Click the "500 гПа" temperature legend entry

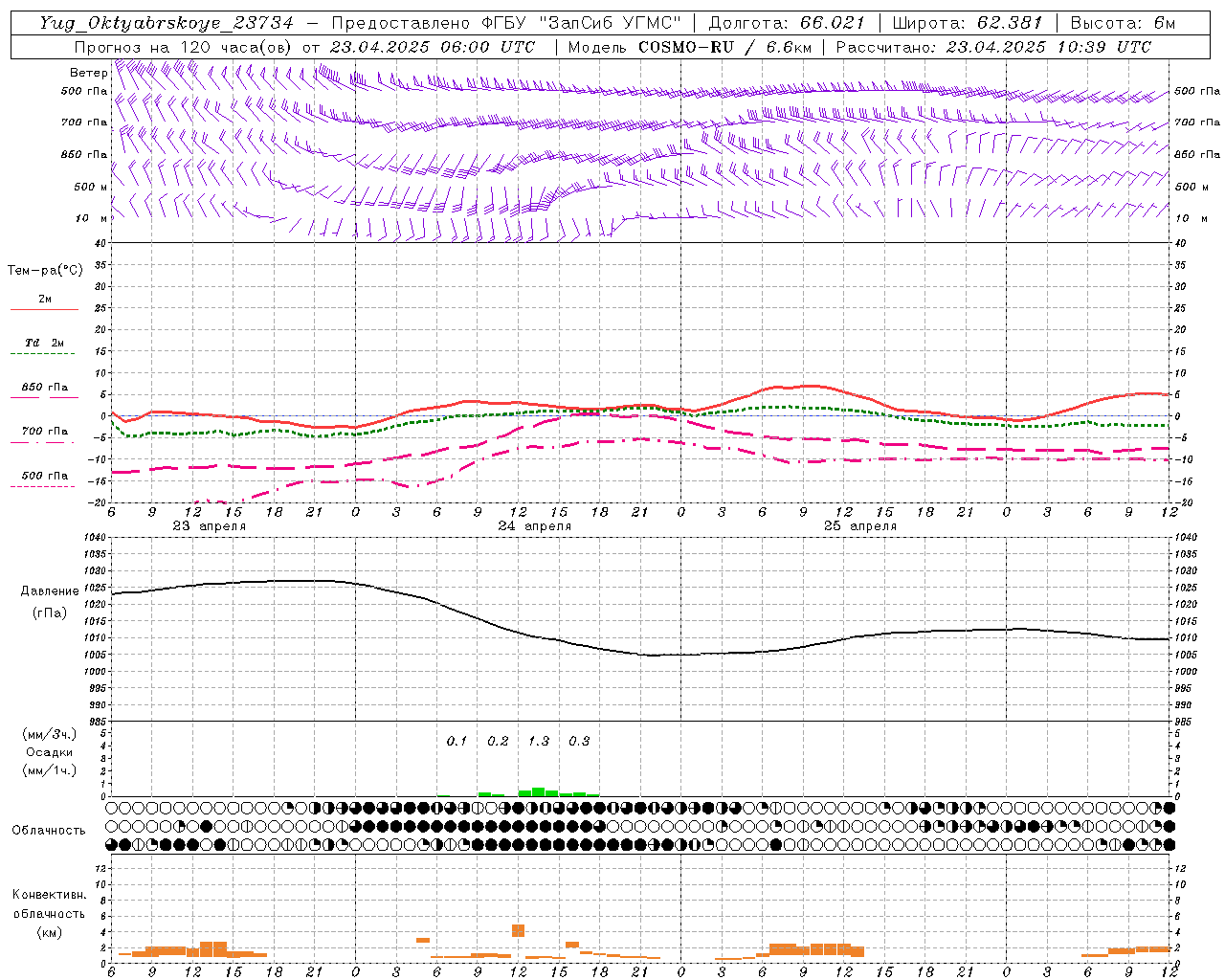[44, 476]
